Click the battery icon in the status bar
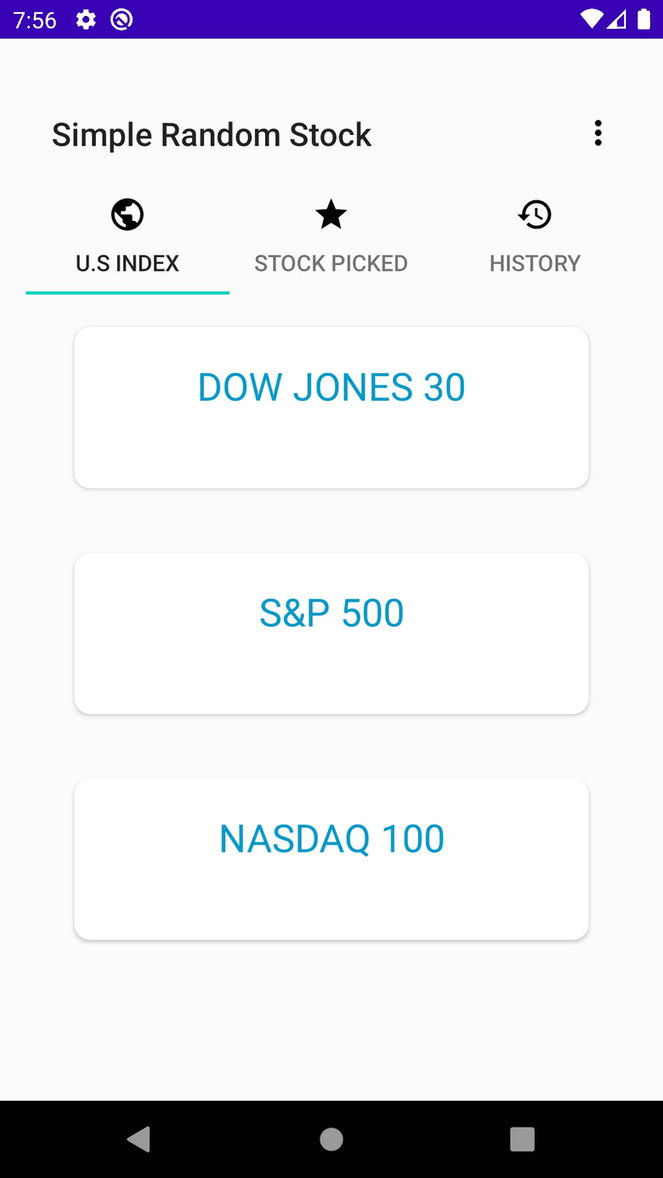Screen dimensions: 663x1178 point(644,19)
